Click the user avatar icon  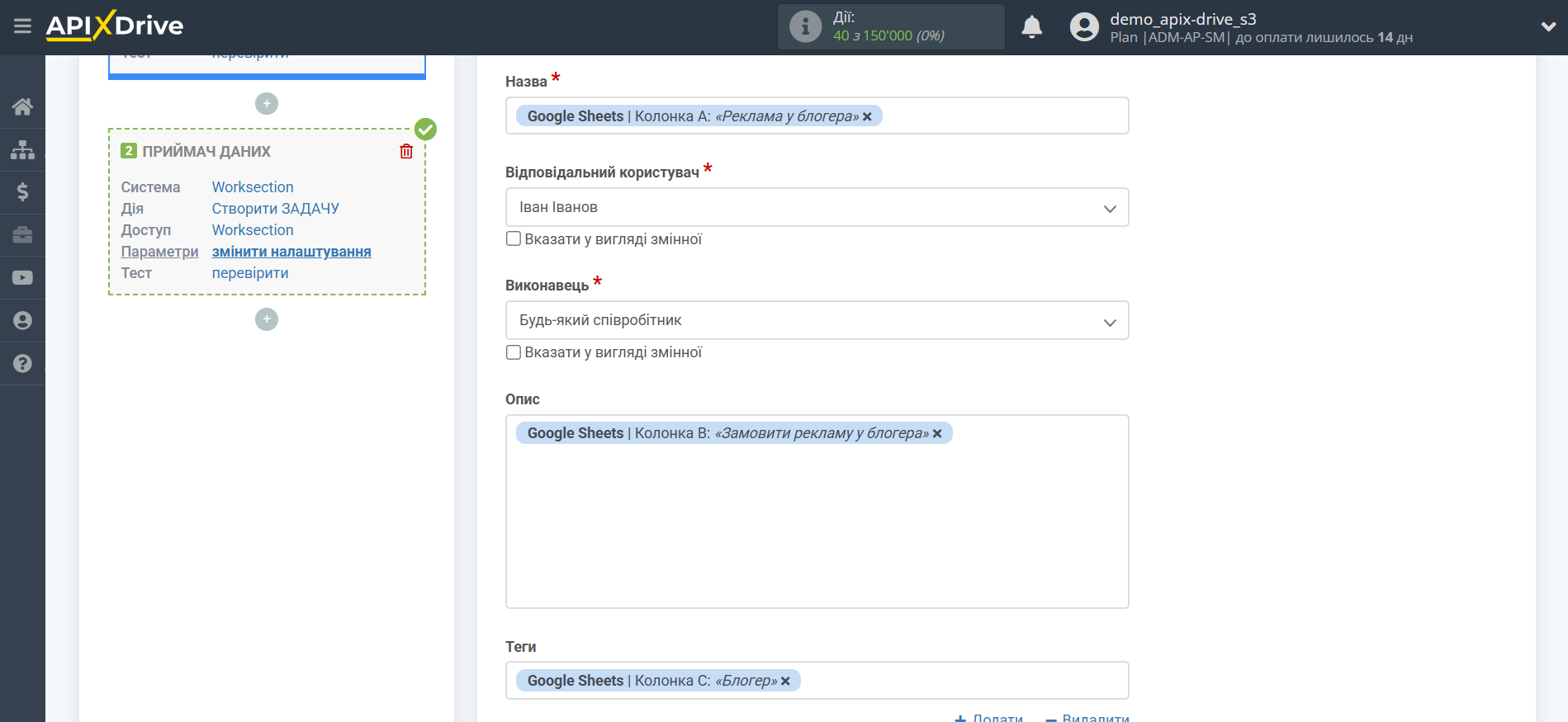[1084, 27]
